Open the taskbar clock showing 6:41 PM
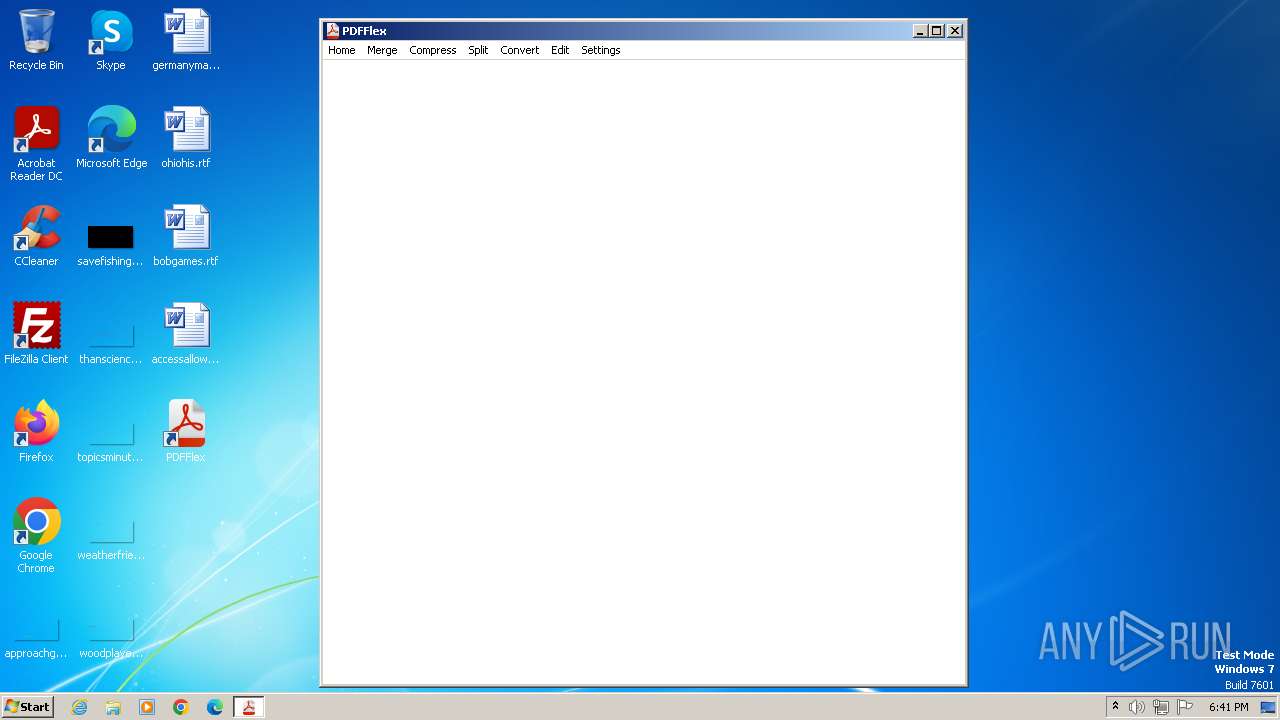The width and height of the screenshot is (1280, 720). 1228,707
